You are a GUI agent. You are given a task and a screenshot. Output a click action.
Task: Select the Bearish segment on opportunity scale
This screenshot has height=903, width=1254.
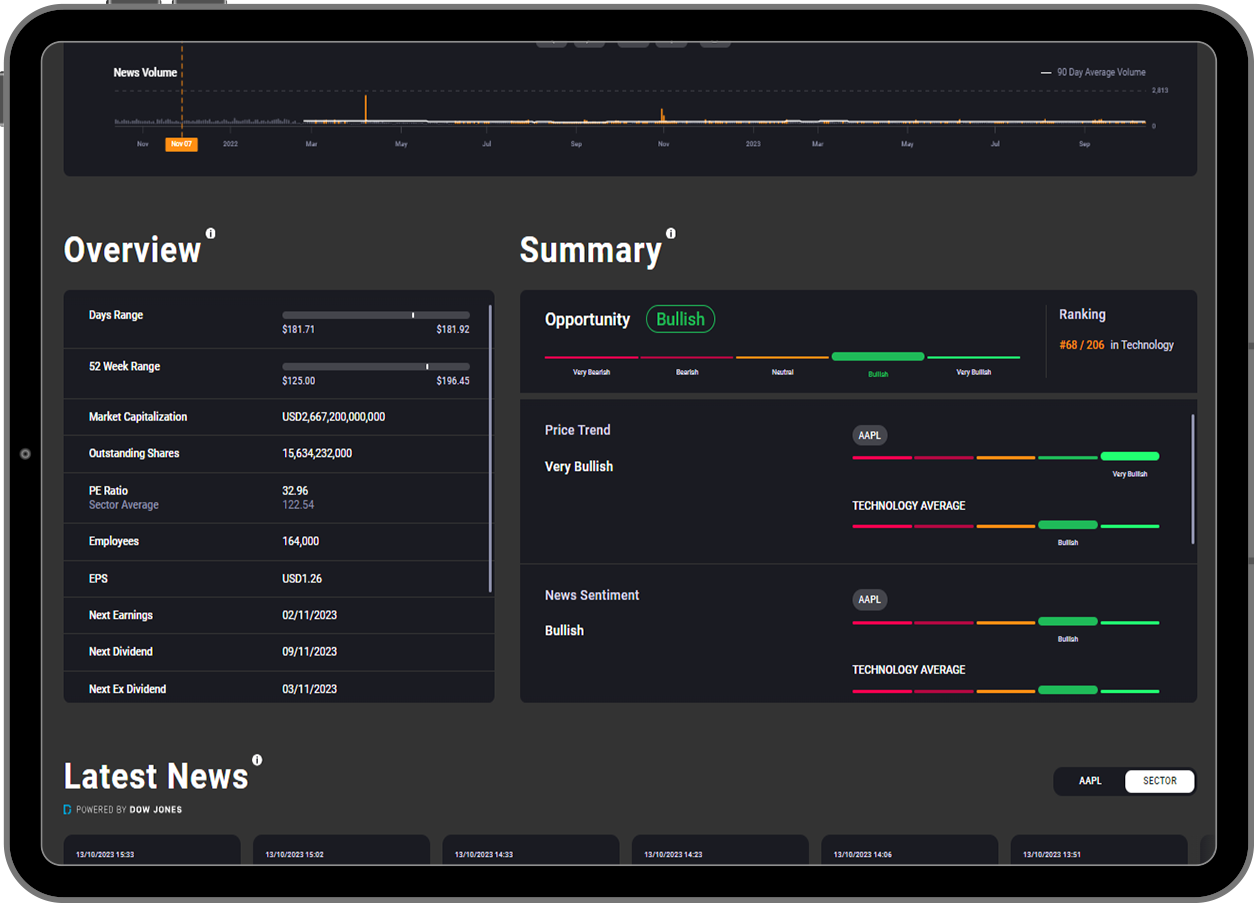(x=686, y=356)
